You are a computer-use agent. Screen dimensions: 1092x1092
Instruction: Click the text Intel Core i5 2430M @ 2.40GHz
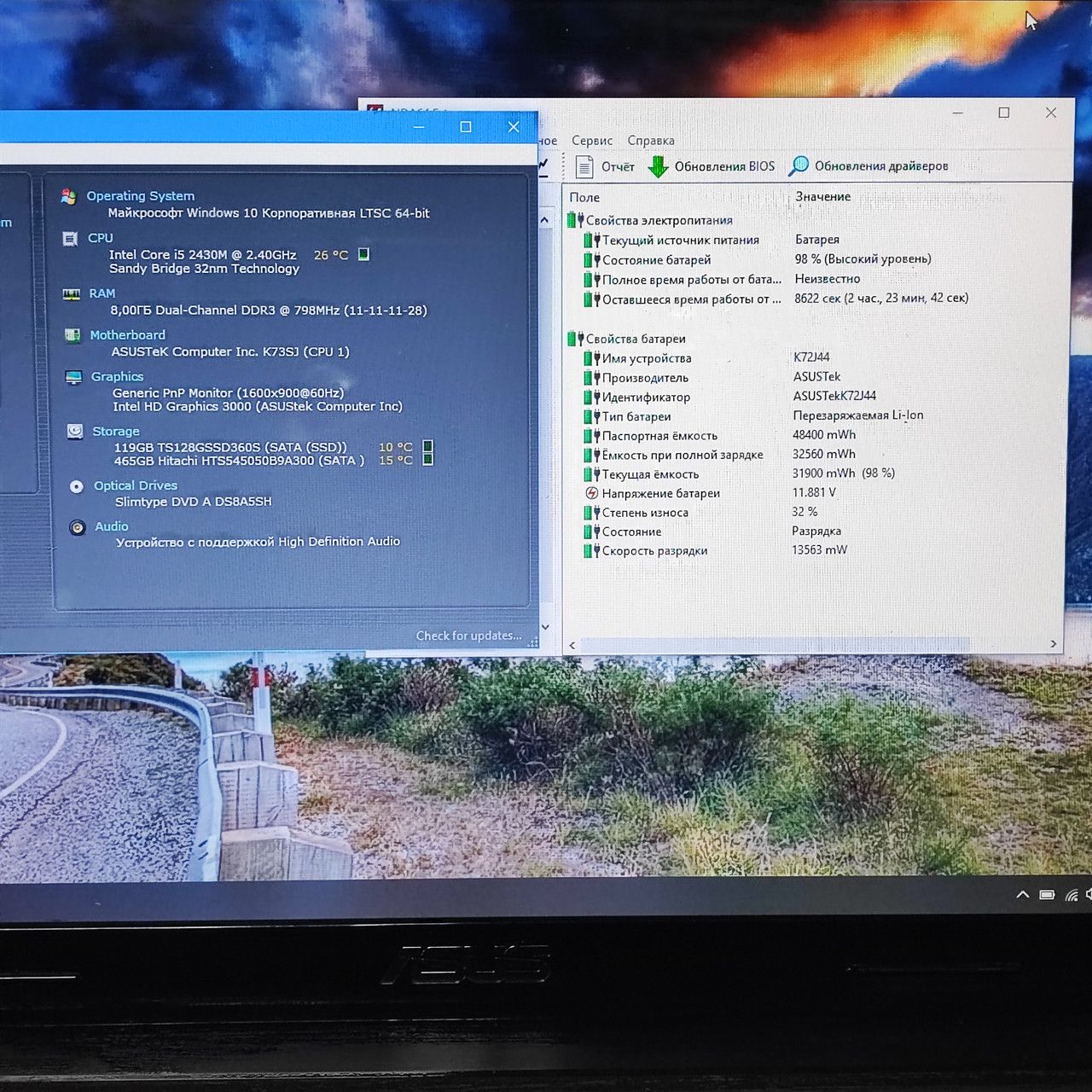(x=203, y=254)
